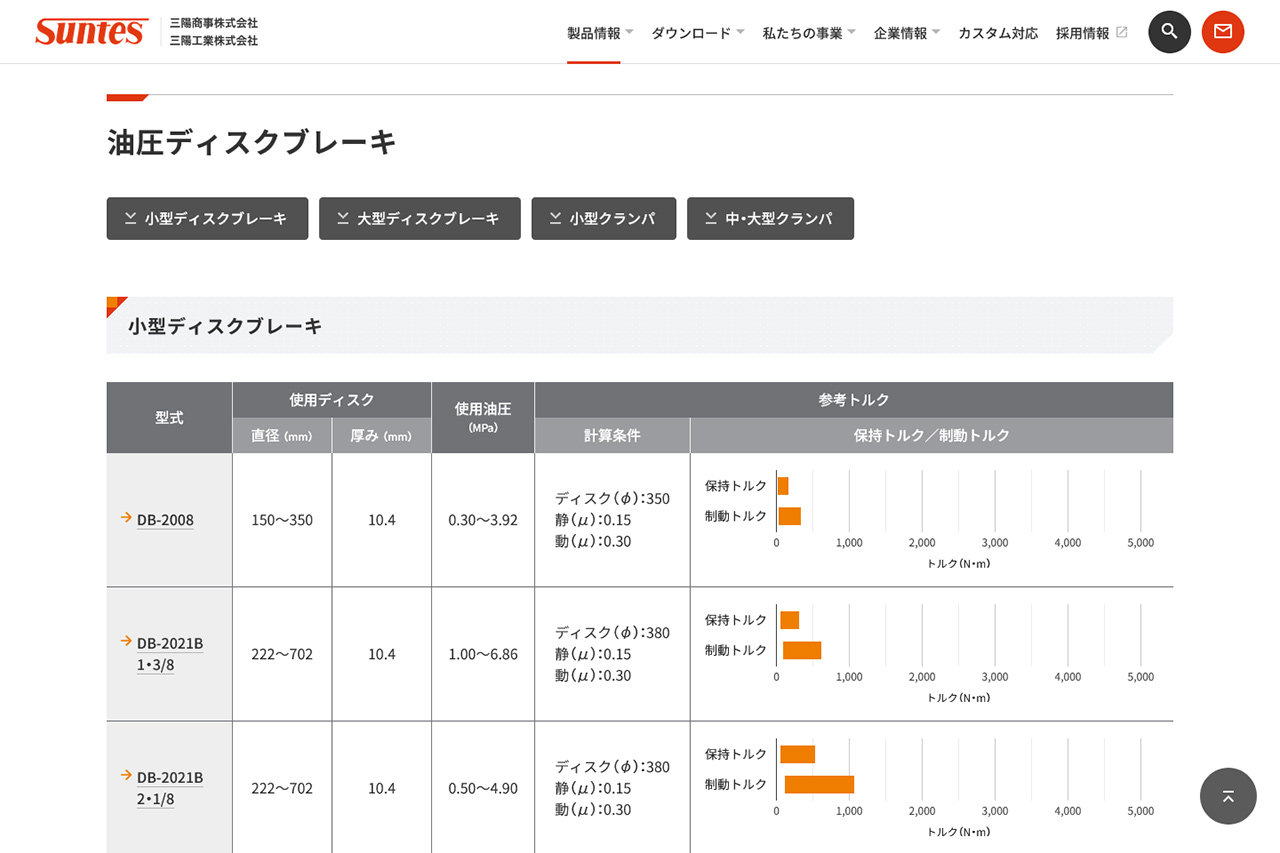1280x853 pixels.
Task: Click the 三陽商事株式会社 company text
Action: pos(214,23)
